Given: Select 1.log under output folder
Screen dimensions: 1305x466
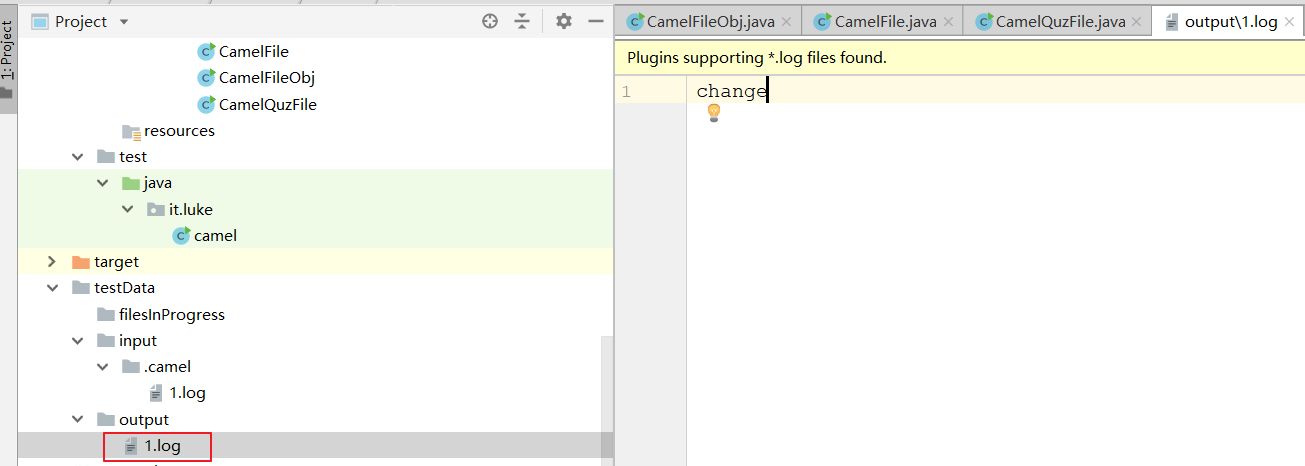Looking at the screenshot, I should click(162, 446).
